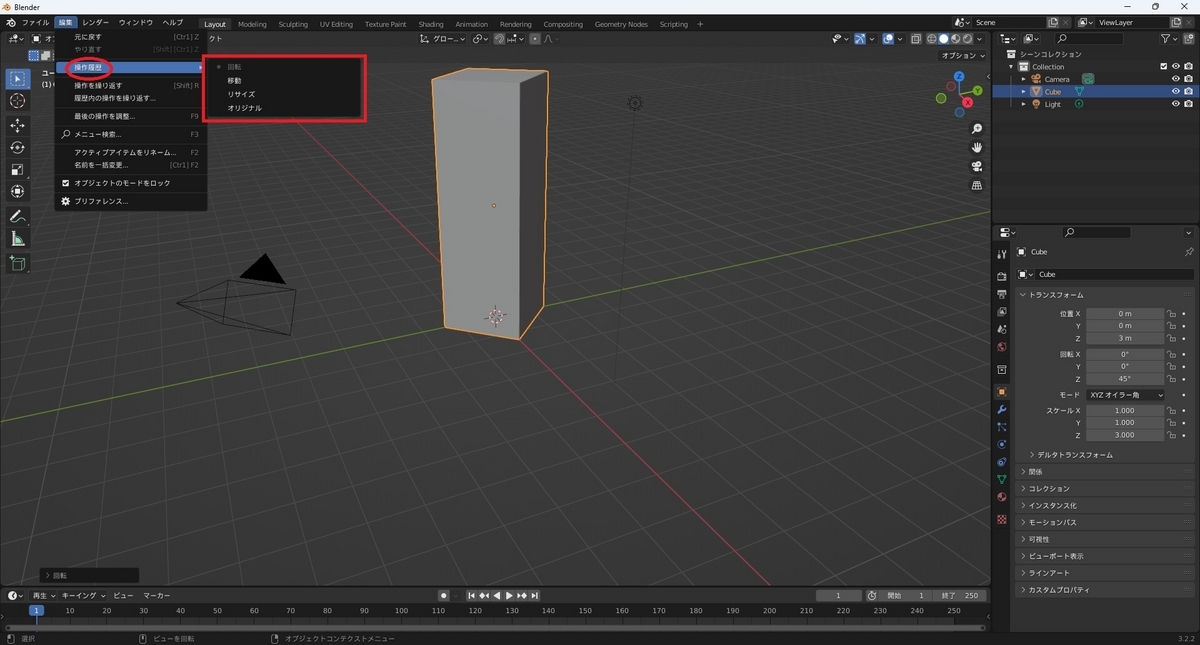Click the timeline horizontal scrollbar
This screenshot has width=1200, height=645.
click(495, 628)
